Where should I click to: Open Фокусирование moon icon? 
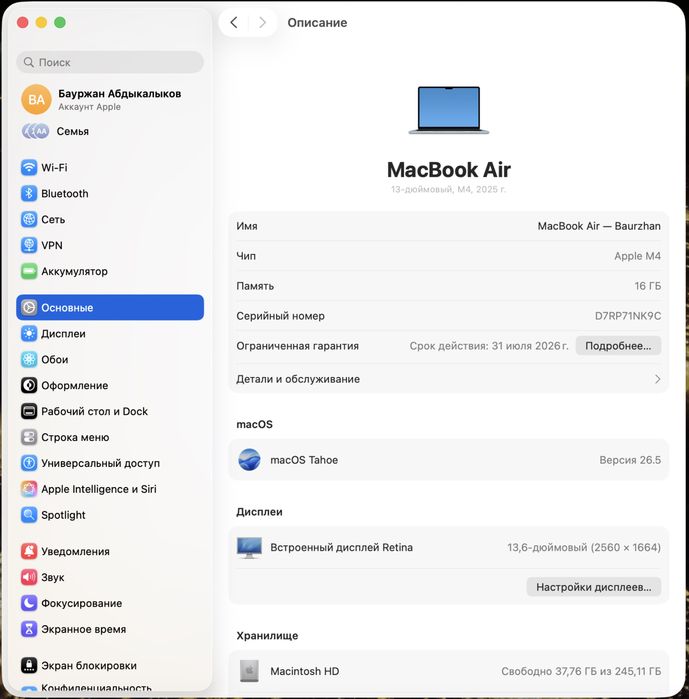[29, 603]
